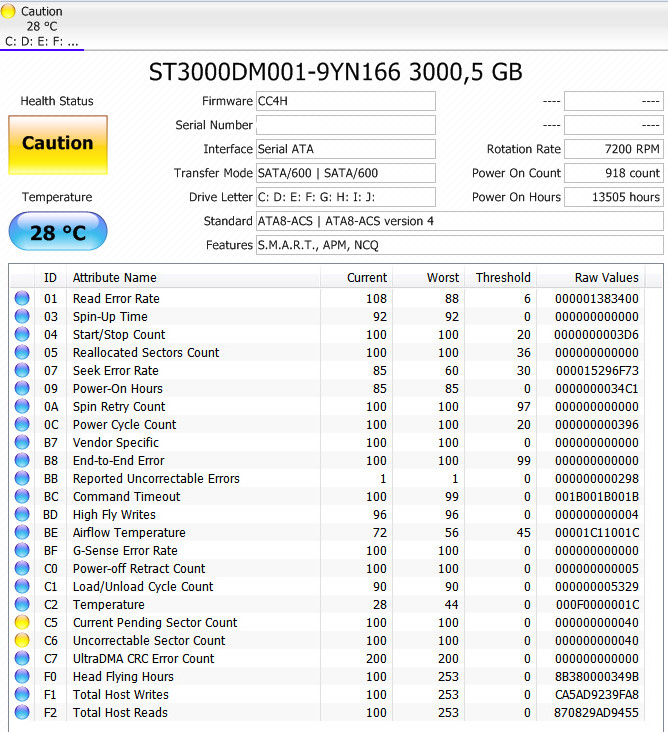Click raw value 870829AD9455
This screenshot has width=668, height=732.
[x=597, y=712]
